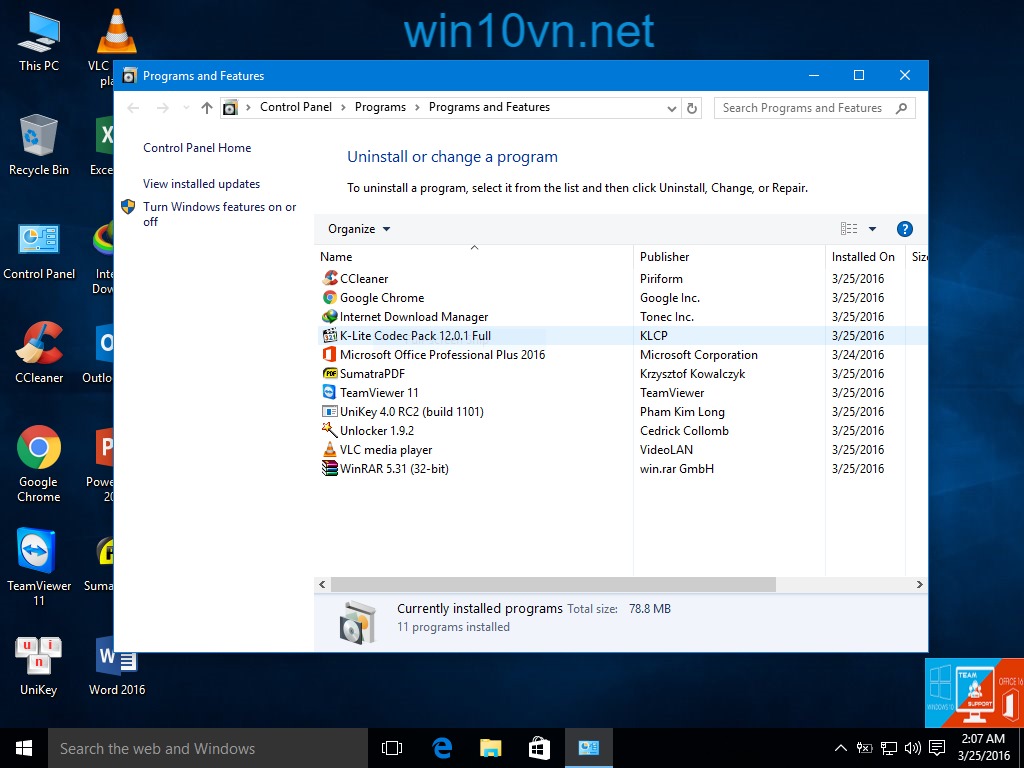Viewport: 1024px width, 768px height.
Task: Select Microsoft Office Professional Plus 2016
Action: (444, 354)
